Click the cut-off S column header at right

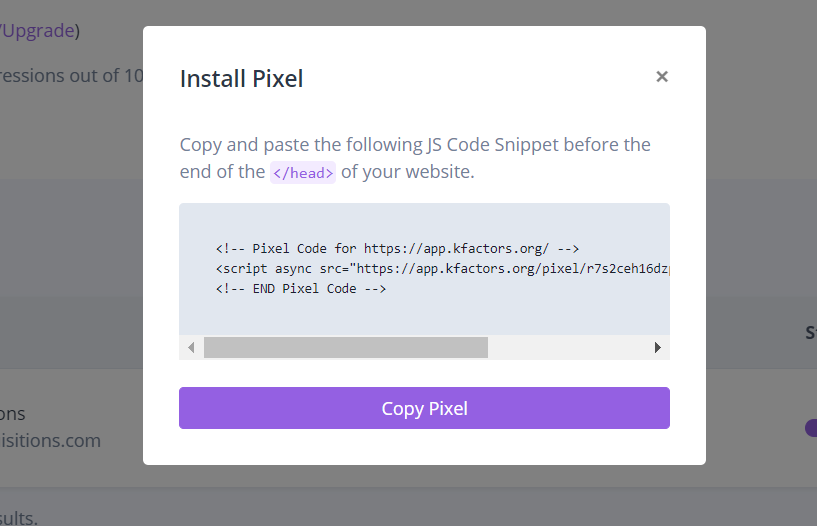pyautogui.click(x=811, y=332)
